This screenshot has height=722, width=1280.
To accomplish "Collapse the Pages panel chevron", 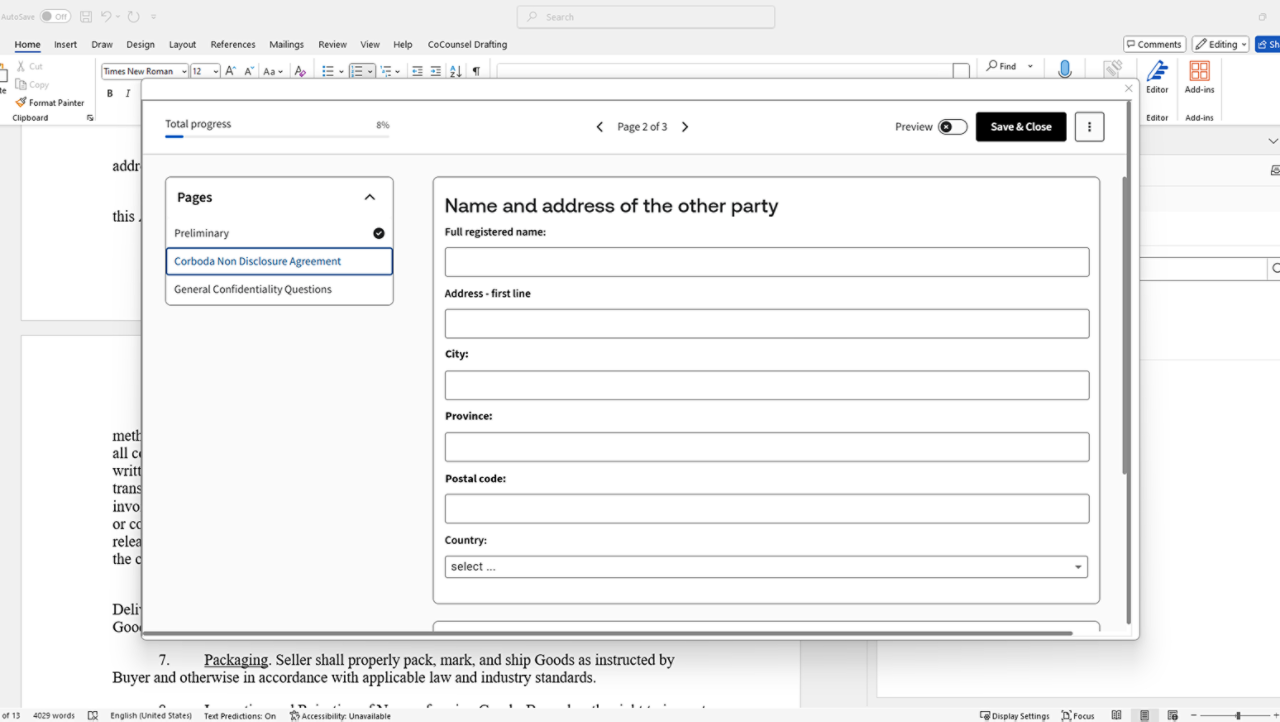I will 369,197.
